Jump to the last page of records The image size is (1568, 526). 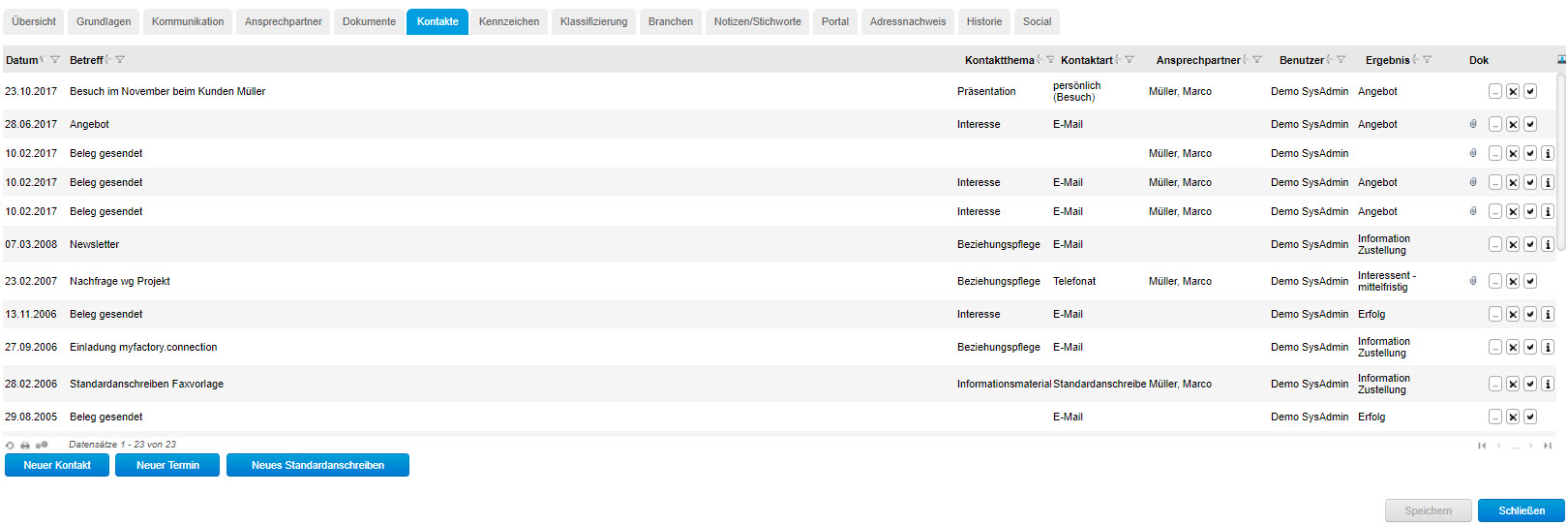(1548, 446)
